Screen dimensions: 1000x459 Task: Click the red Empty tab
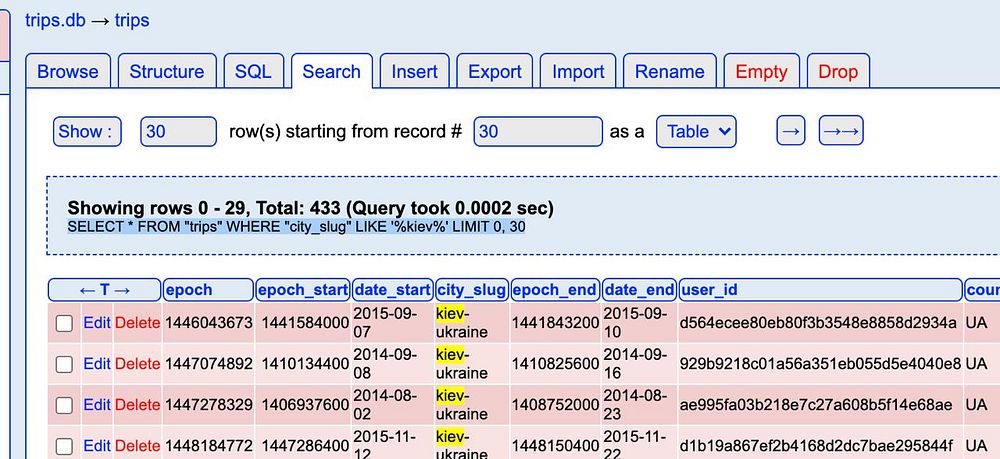[761, 71]
